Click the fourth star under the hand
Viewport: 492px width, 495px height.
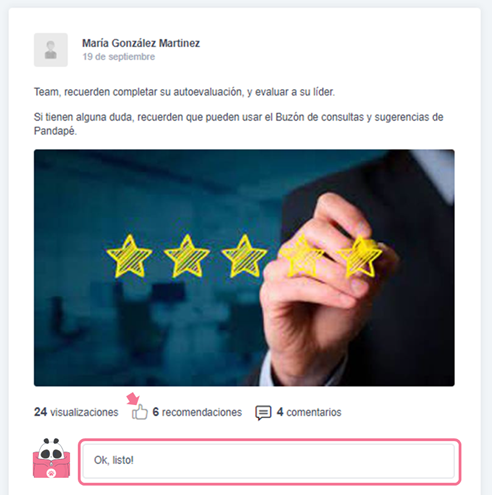coord(301,256)
